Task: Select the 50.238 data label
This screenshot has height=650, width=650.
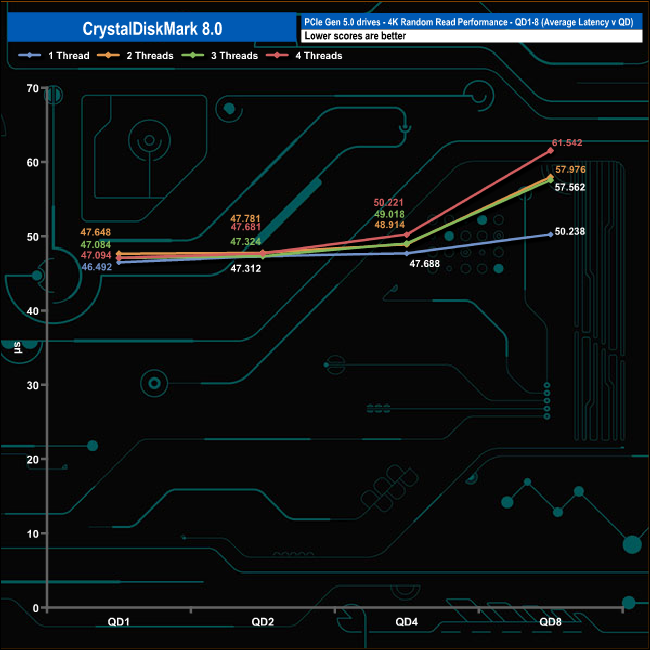Action: (570, 231)
